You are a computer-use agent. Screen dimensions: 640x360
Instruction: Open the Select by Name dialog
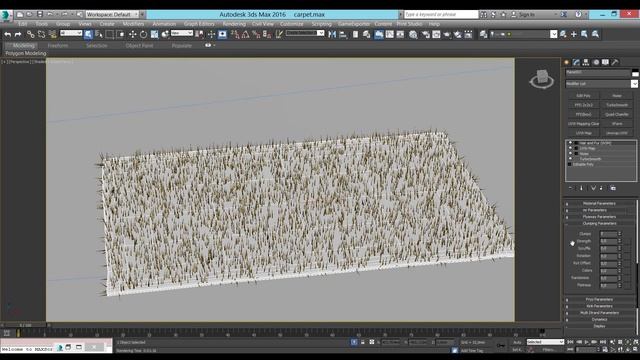[99, 35]
